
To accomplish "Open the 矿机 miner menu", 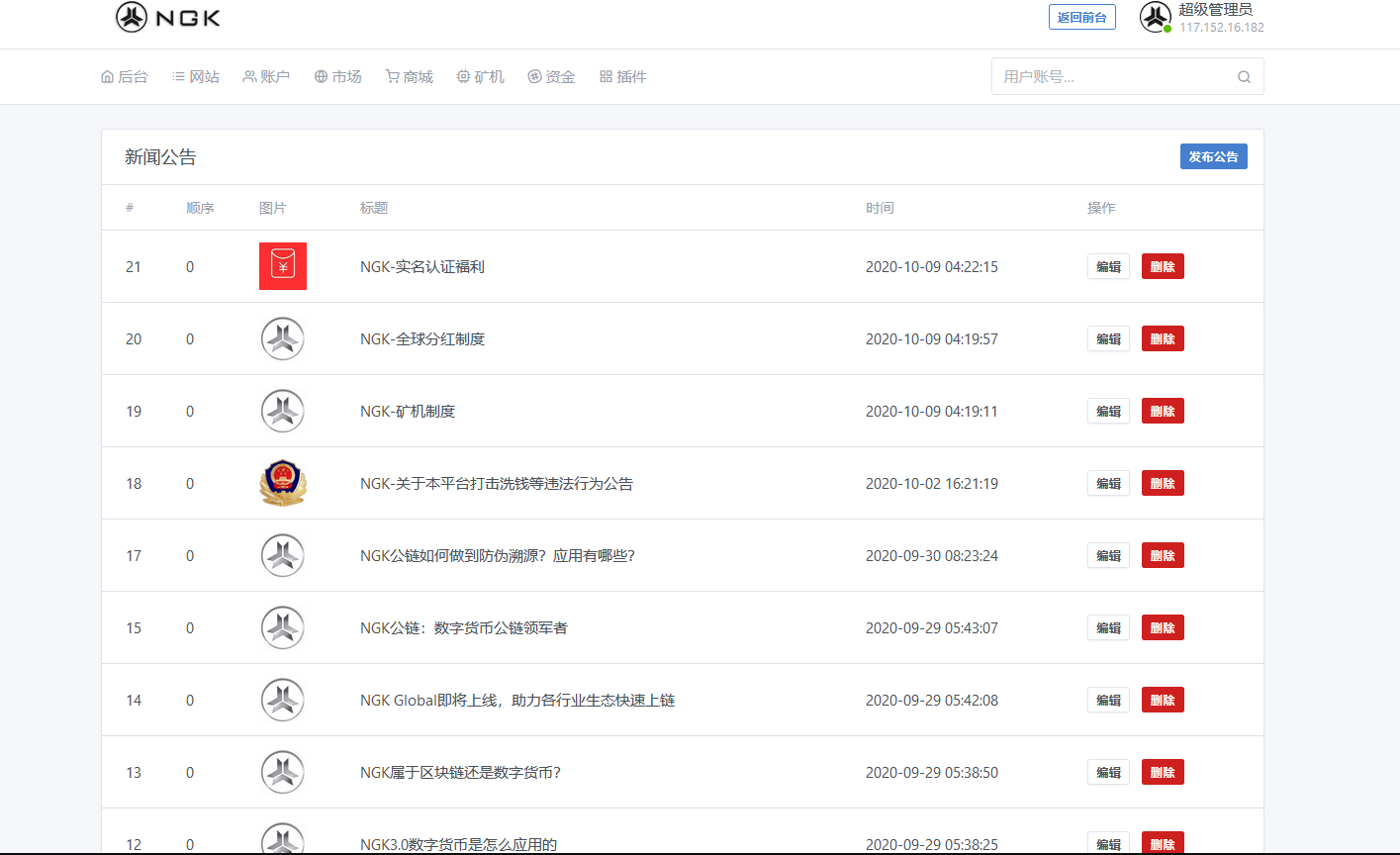I will click(x=480, y=77).
